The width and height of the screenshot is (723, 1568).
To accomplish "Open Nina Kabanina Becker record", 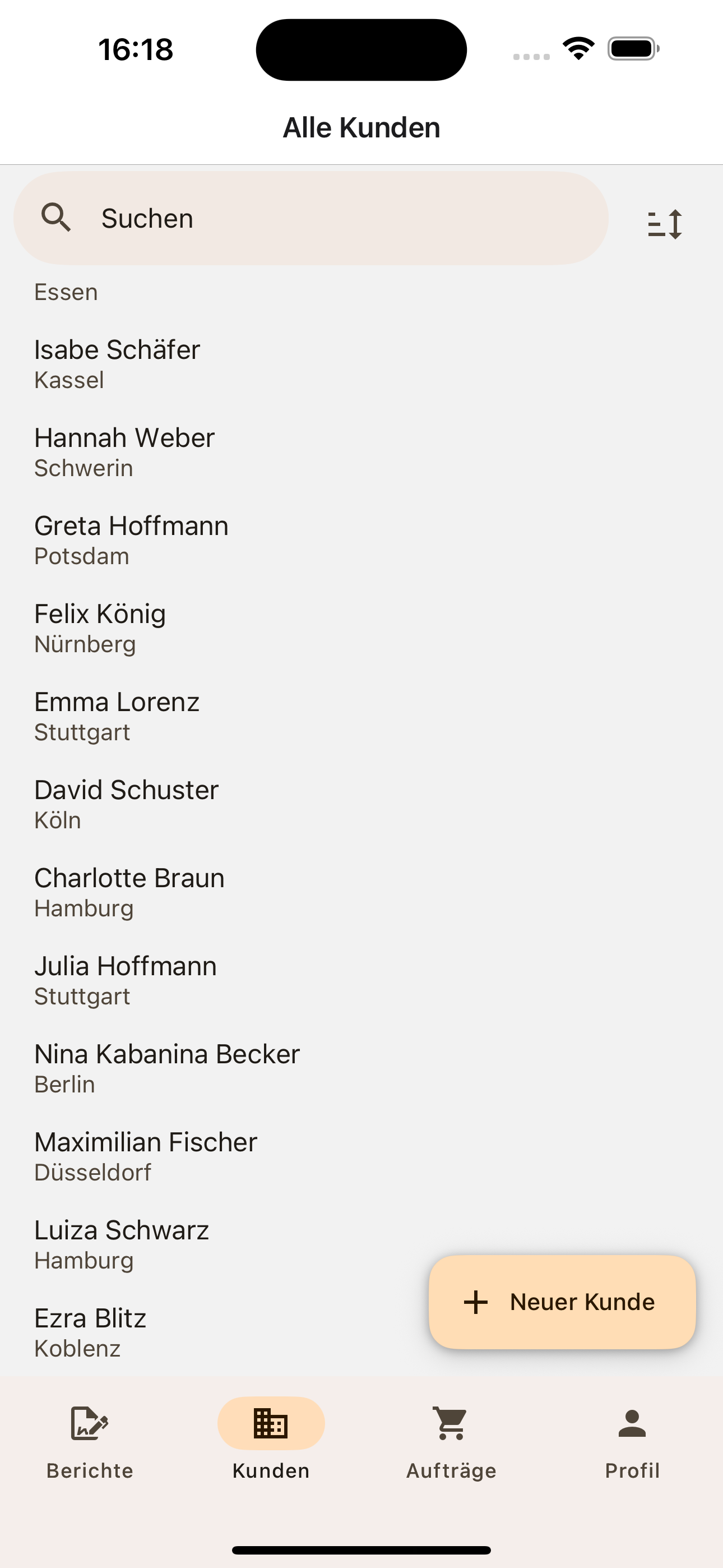I will 361,1068.
